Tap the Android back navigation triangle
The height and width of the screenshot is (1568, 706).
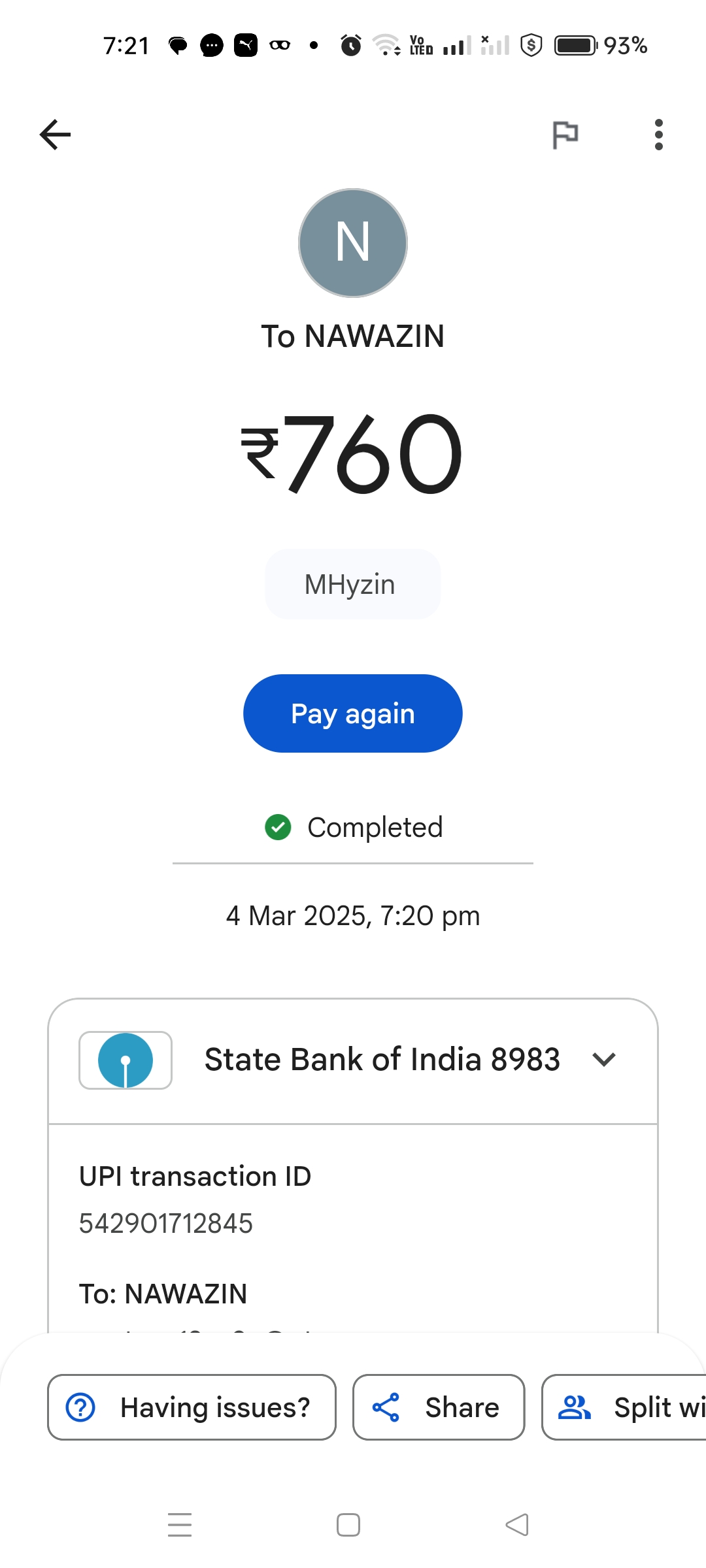coord(517,1525)
